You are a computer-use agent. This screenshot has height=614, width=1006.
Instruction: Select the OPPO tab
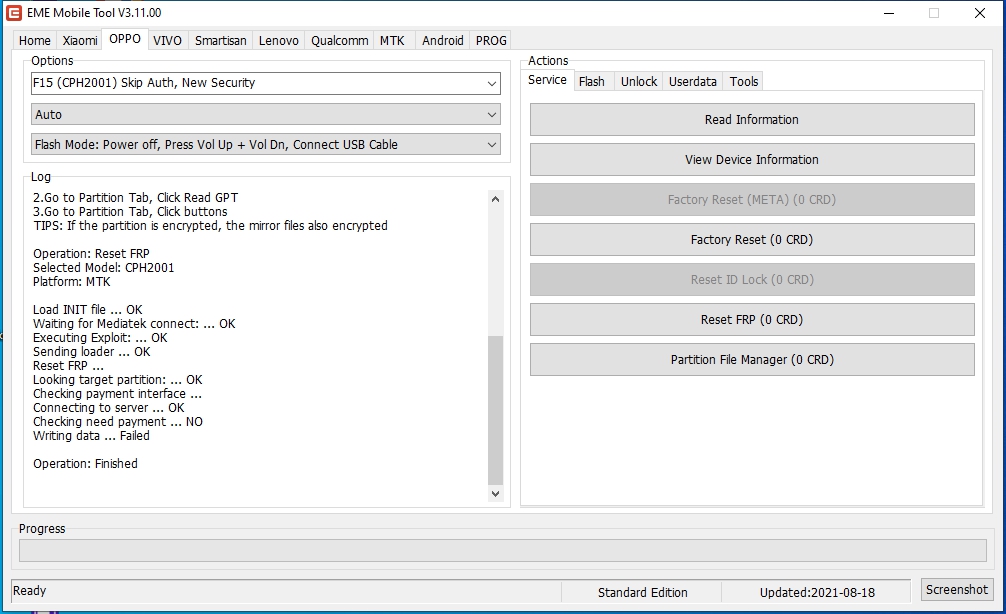(x=124, y=38)
